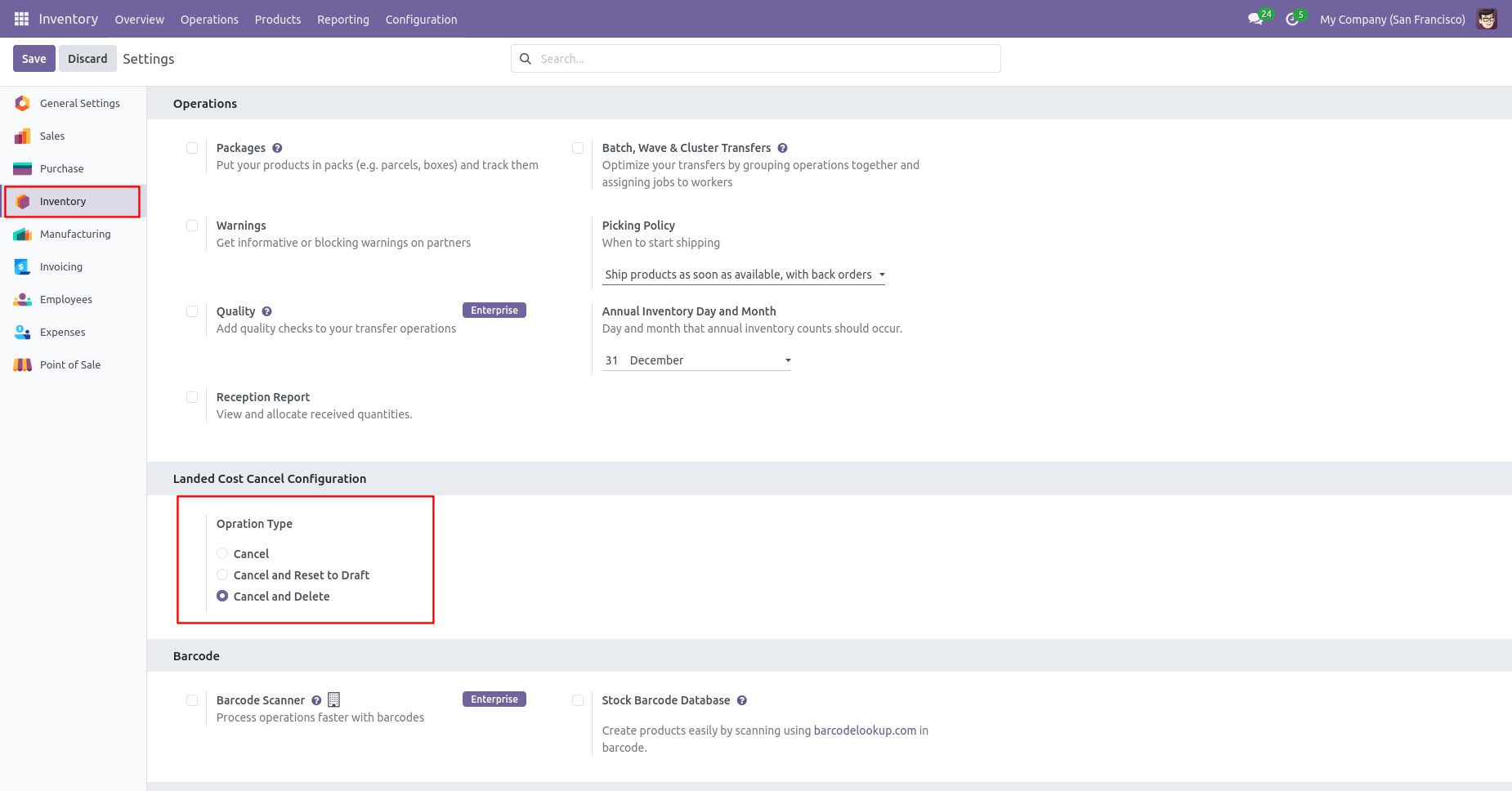Select Cancel and Delete radio option
Viewport: 1512px width, 791px height.
222,596
